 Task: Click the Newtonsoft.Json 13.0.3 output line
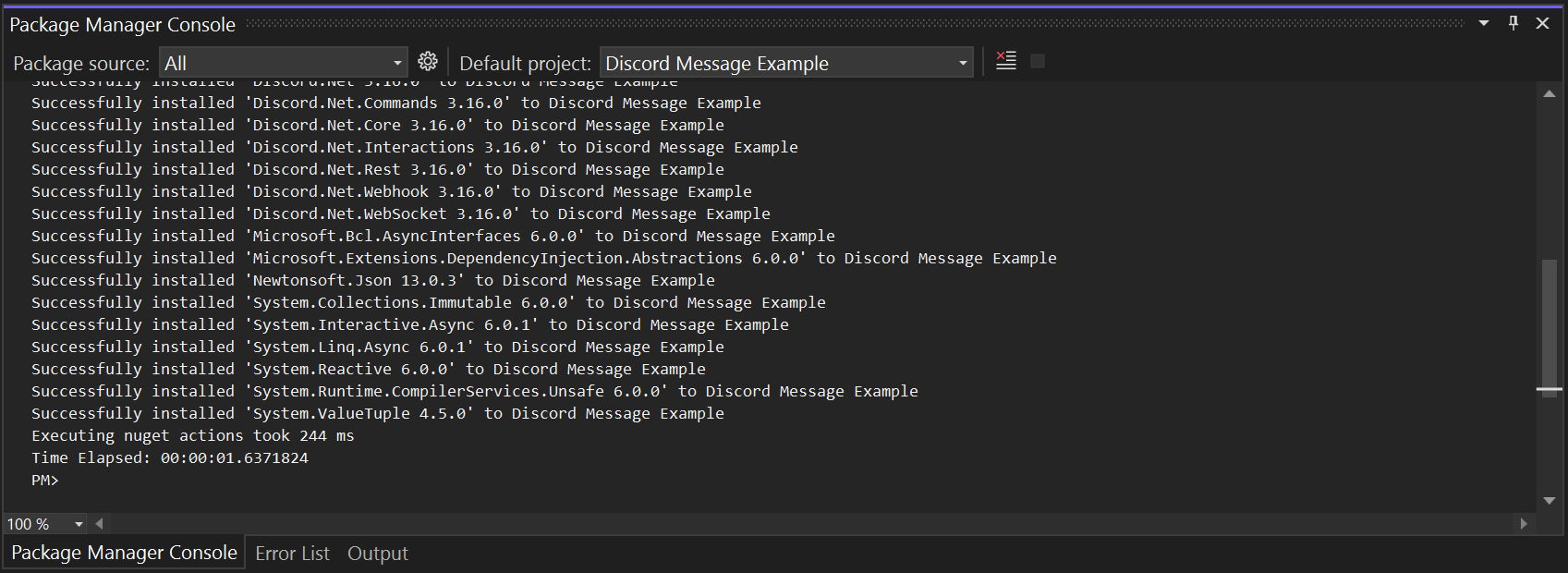tap(373, 280)
